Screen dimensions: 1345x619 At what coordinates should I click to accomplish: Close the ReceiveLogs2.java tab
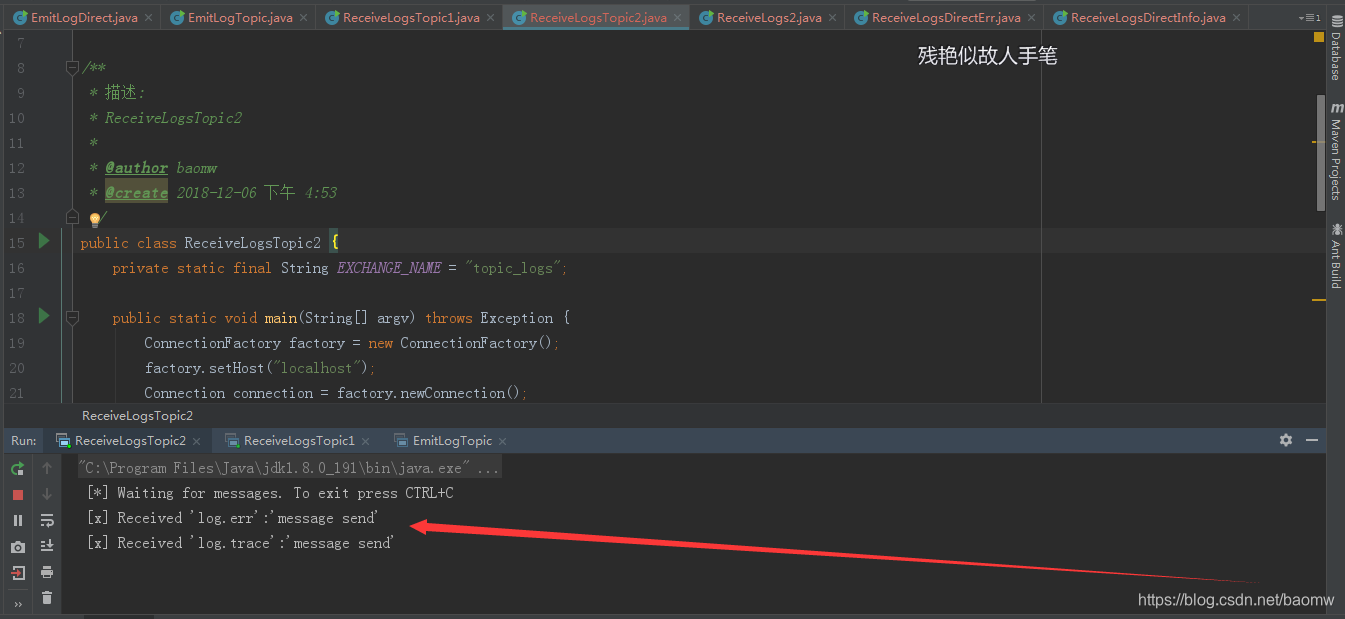(x=833, y=18)
